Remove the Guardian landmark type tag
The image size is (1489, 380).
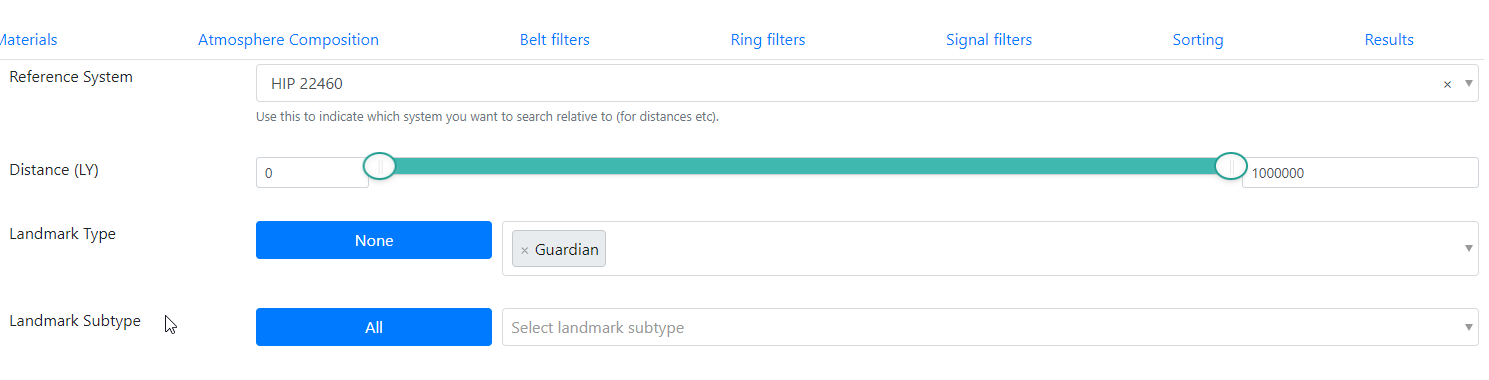pyautogui.click(x=524, y=250)
